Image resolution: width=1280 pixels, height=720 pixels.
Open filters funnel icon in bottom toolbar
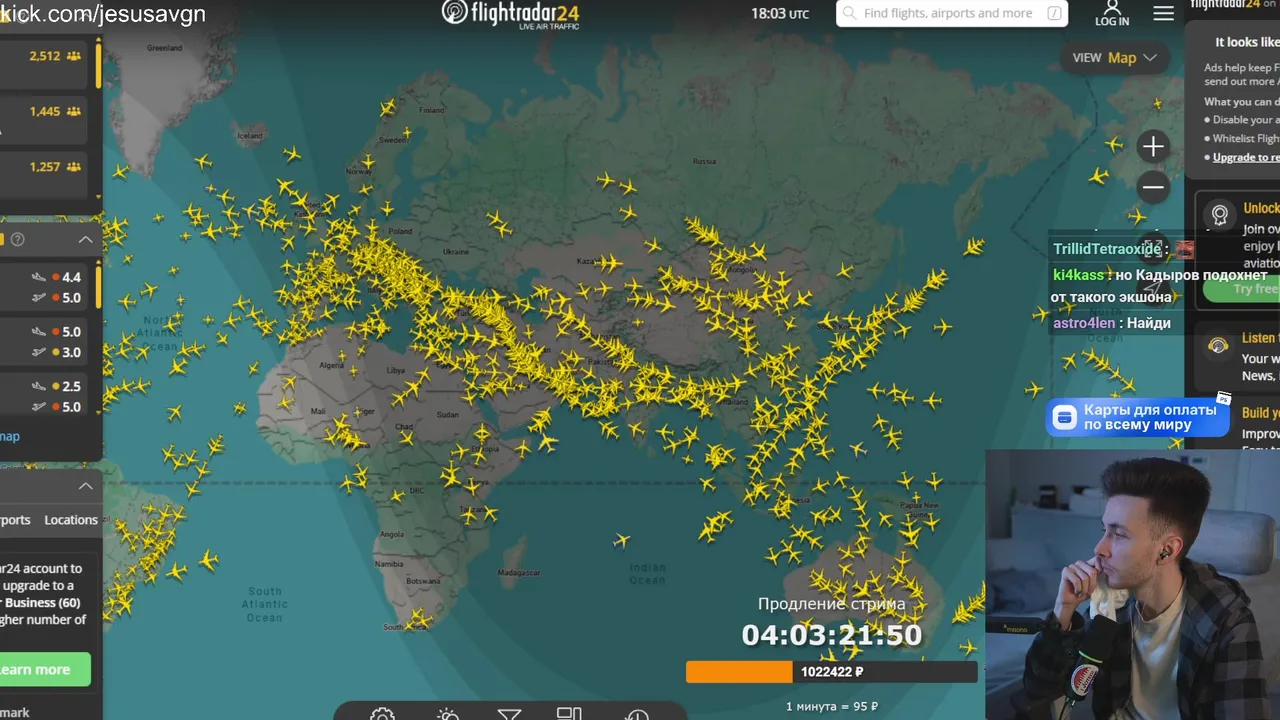[509, 714]
